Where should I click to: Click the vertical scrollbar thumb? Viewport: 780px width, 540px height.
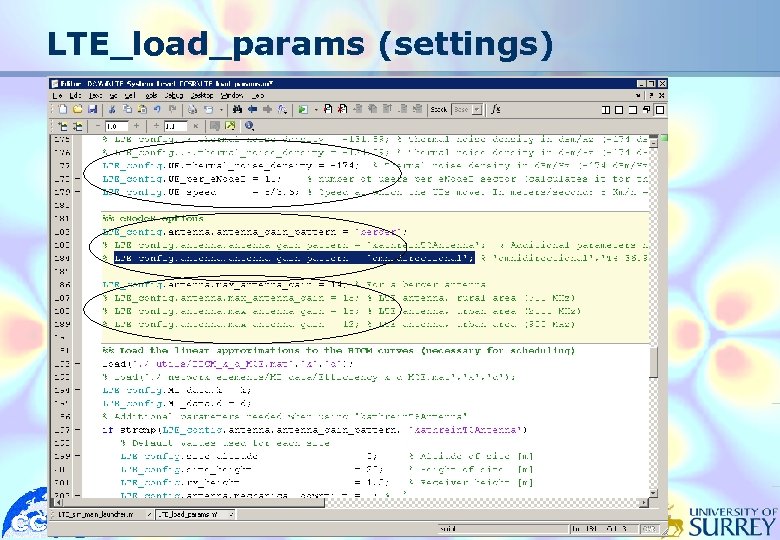click(x=654, y=362)
